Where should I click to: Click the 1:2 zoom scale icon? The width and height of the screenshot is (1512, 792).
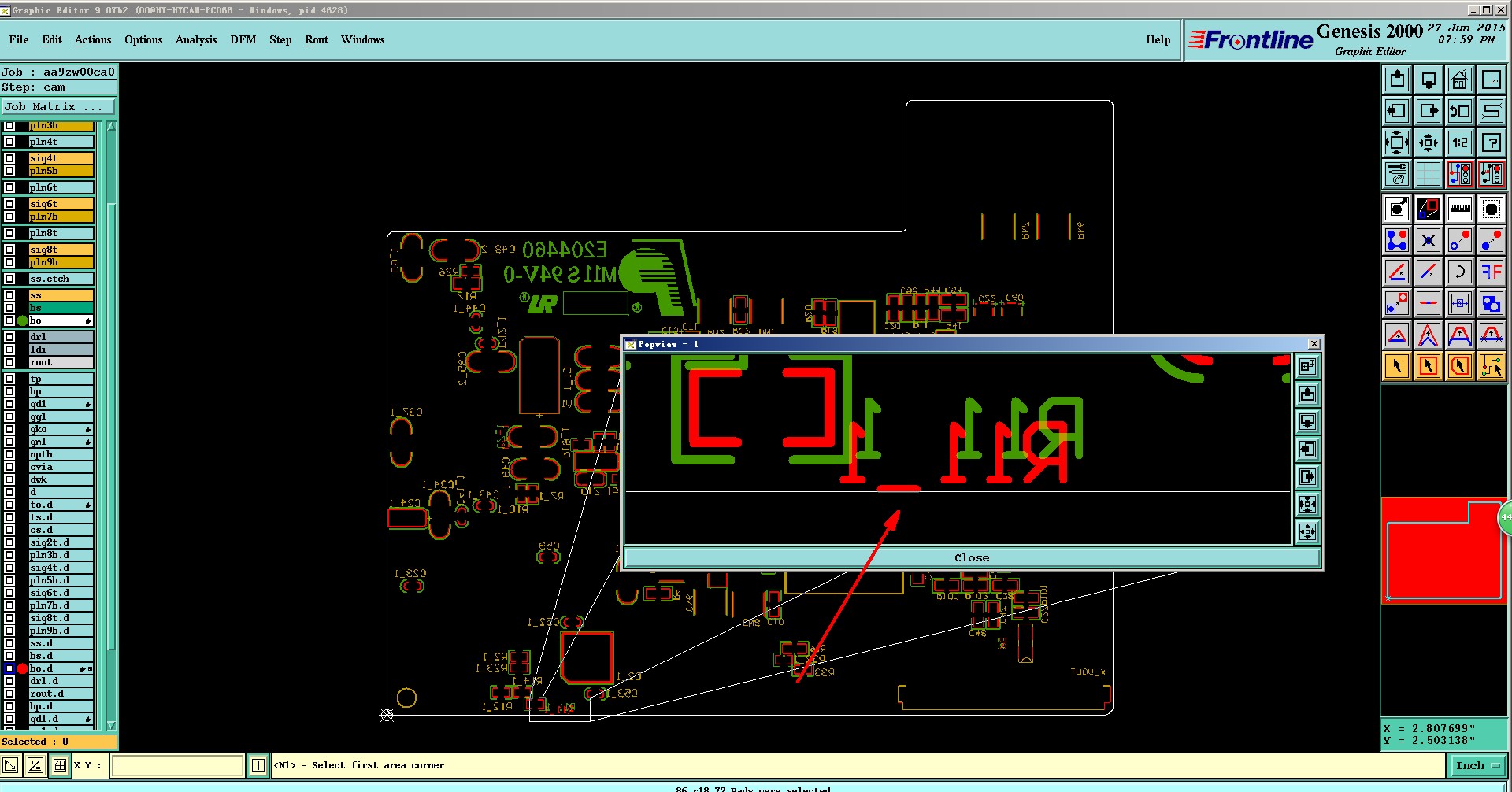pos(1460,142)
